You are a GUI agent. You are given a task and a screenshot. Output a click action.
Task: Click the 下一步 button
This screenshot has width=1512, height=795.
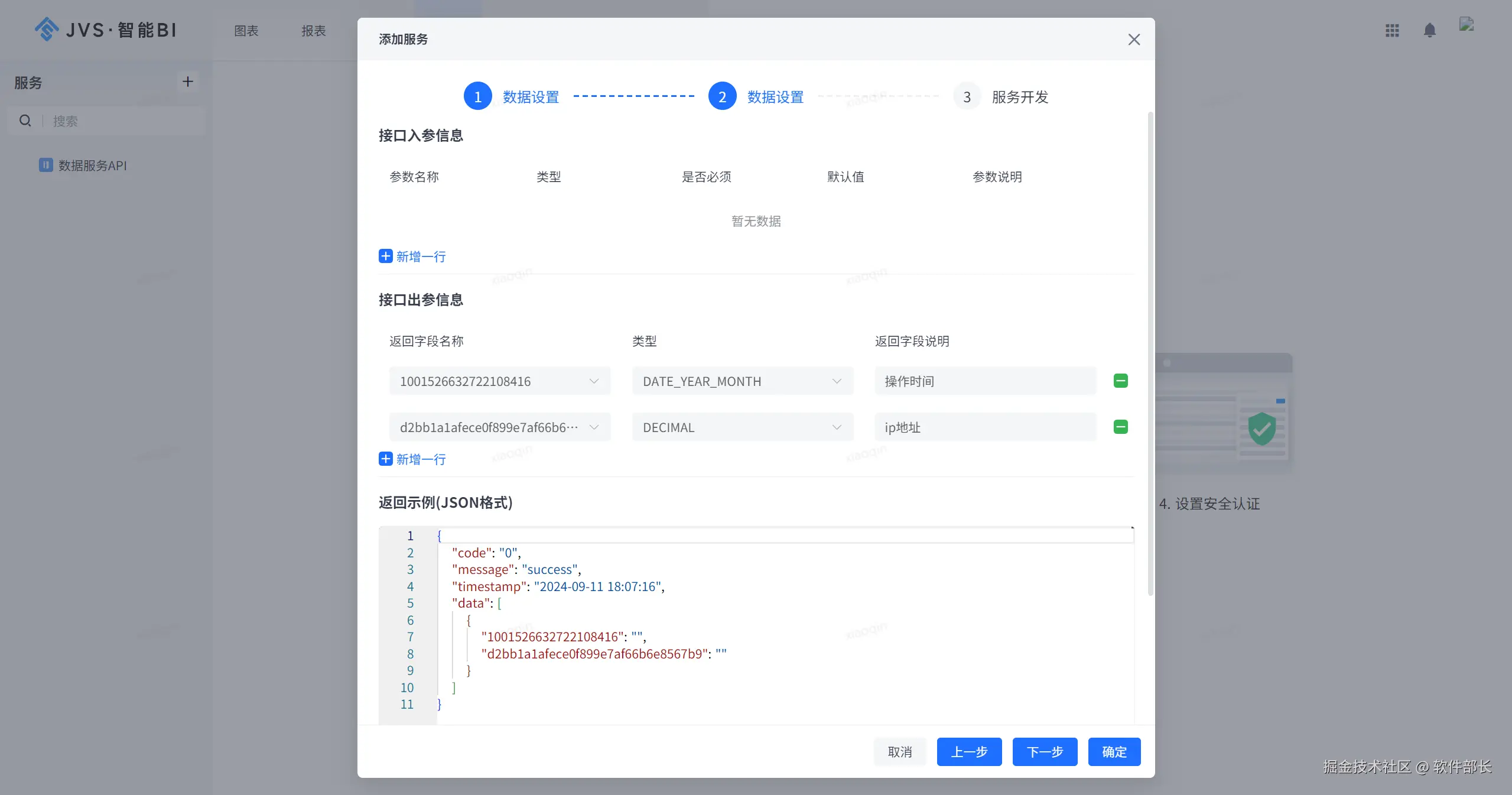1045,752
